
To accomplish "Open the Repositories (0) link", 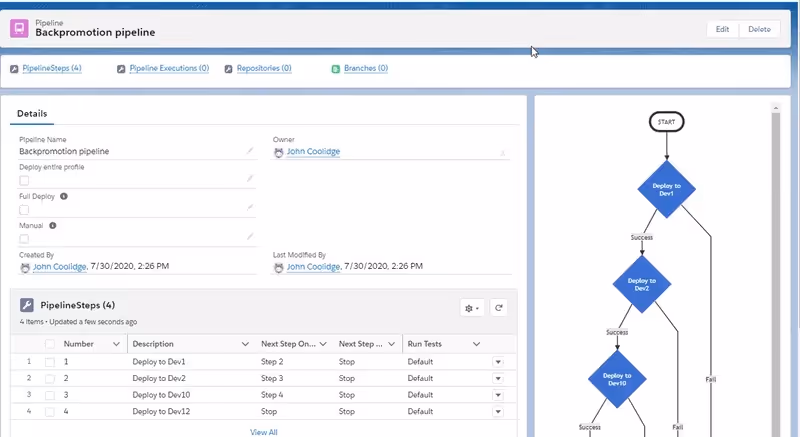I will [x=264, y=68].
